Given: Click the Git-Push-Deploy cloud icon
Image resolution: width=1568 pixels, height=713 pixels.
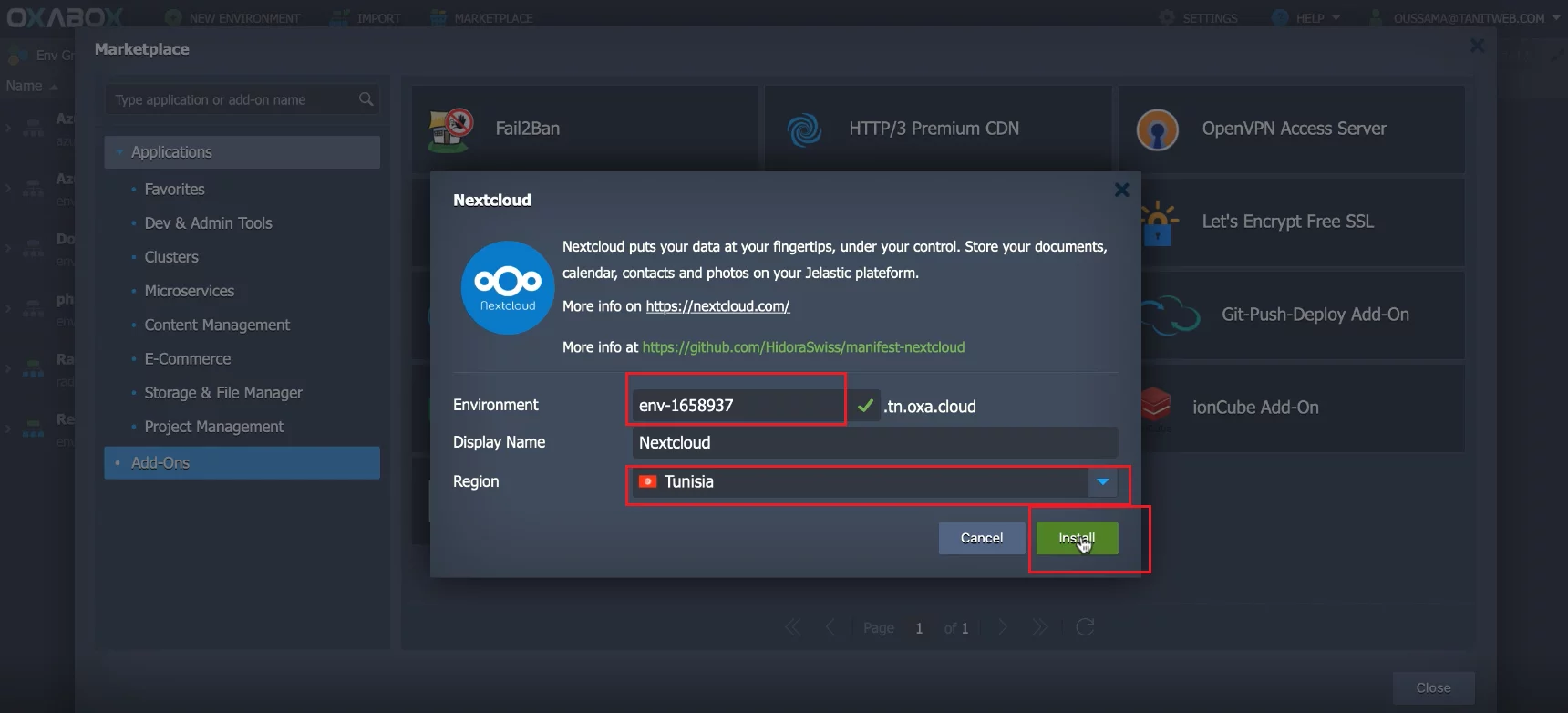Looking at the screenshot, I should click(x=1171, y=315).
